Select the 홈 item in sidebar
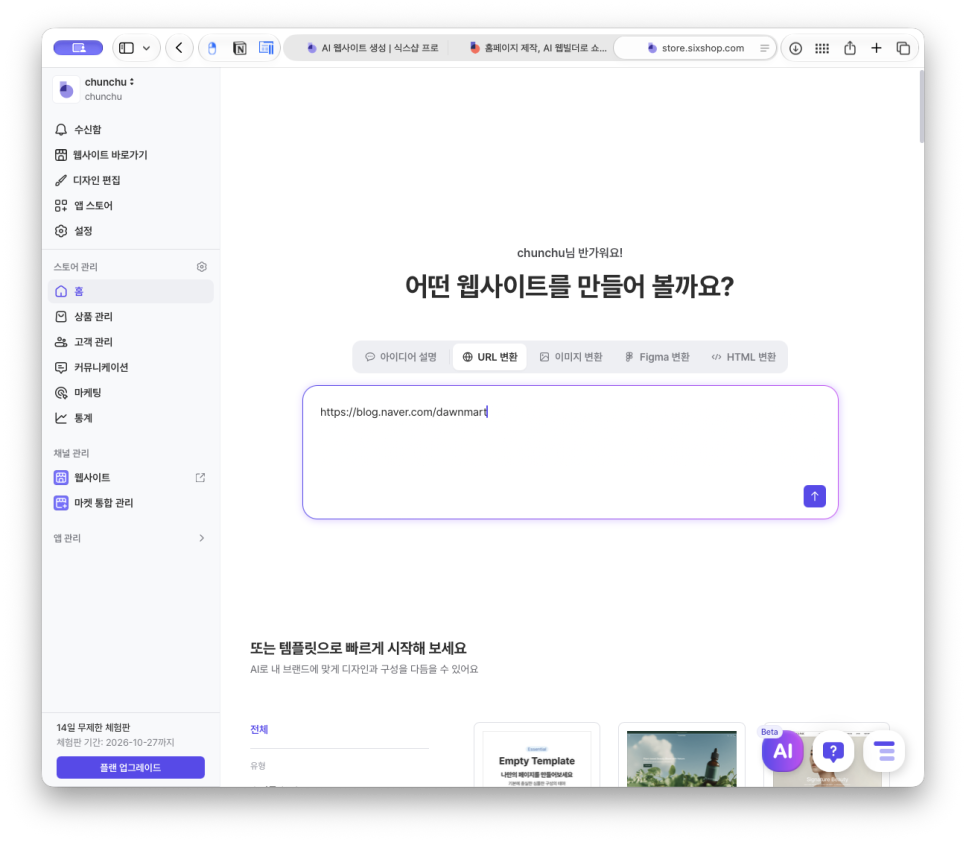The image size is (966, 842). click(131, 291)
